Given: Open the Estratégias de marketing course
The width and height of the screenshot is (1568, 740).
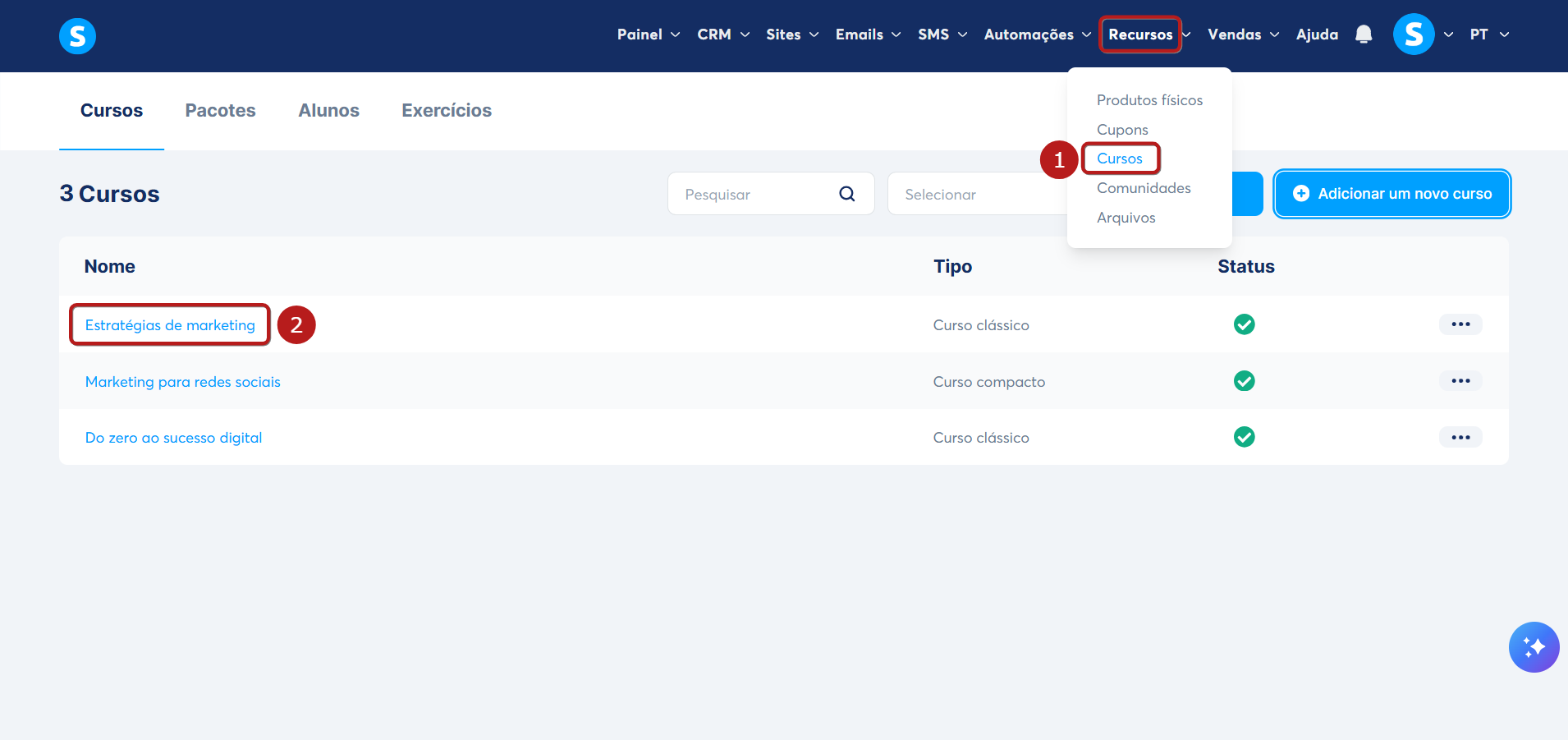Looking at the screenshot, I should click(170, 325).
